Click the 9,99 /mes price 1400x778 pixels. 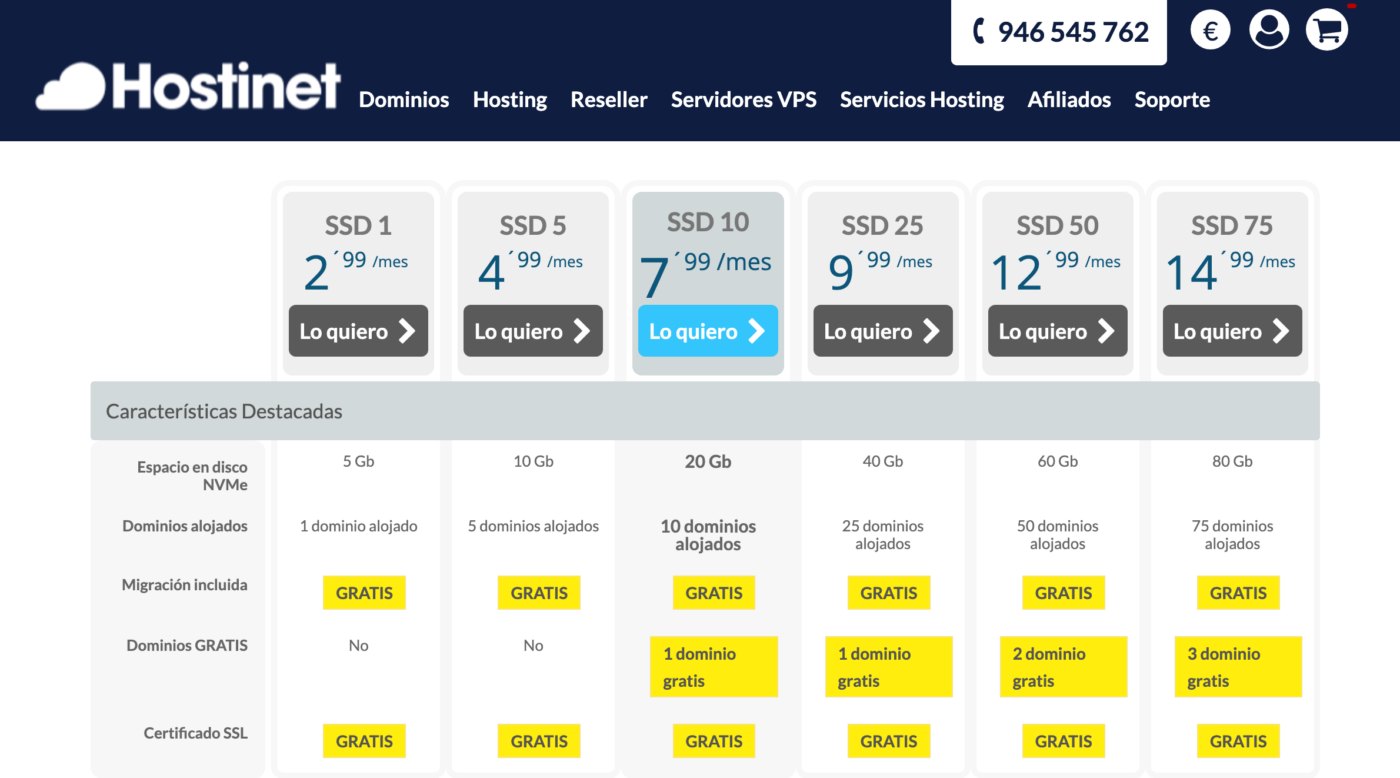tap(880, 272)
